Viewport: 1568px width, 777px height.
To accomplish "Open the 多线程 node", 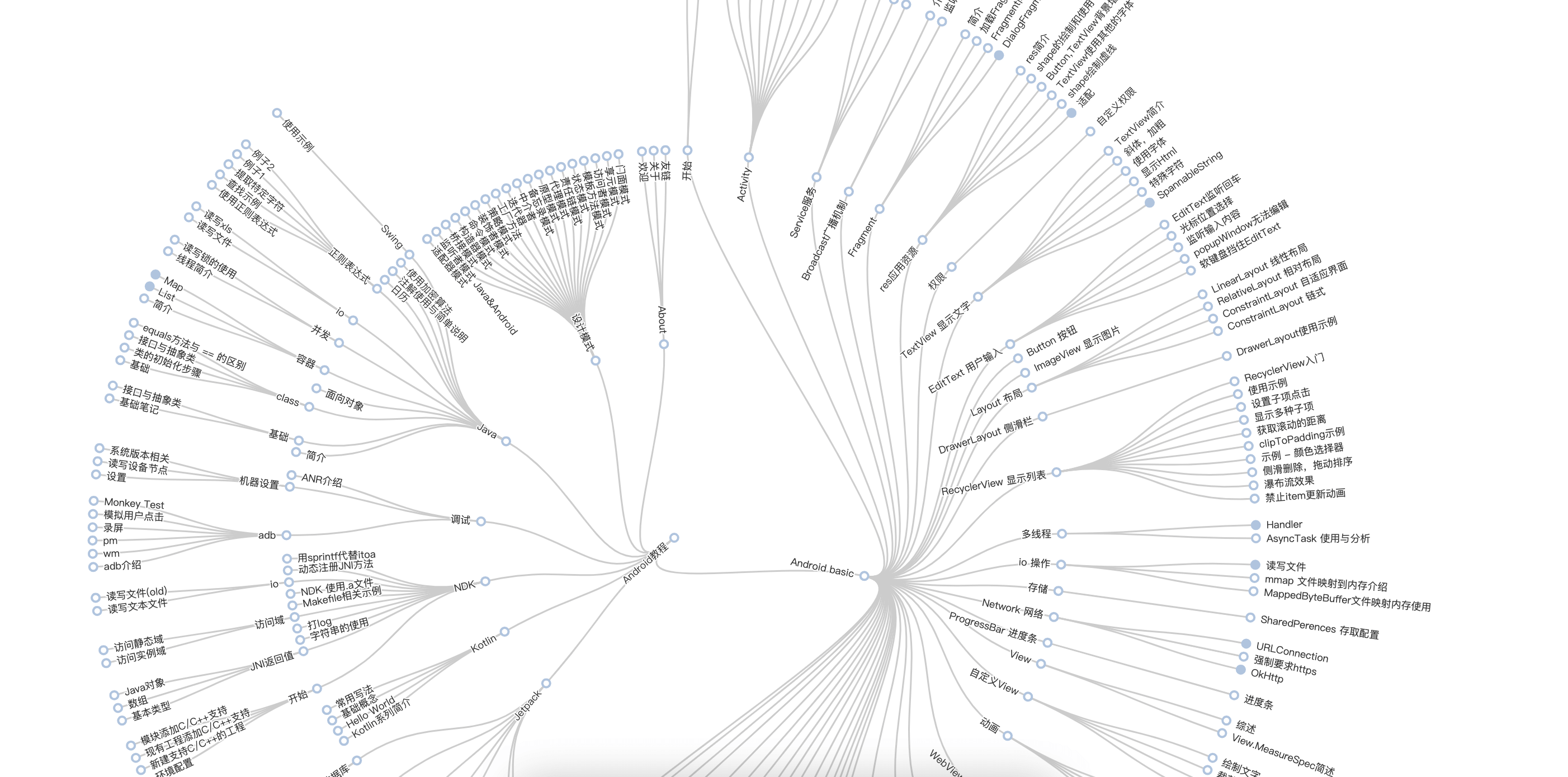I will pos(1061,534).
